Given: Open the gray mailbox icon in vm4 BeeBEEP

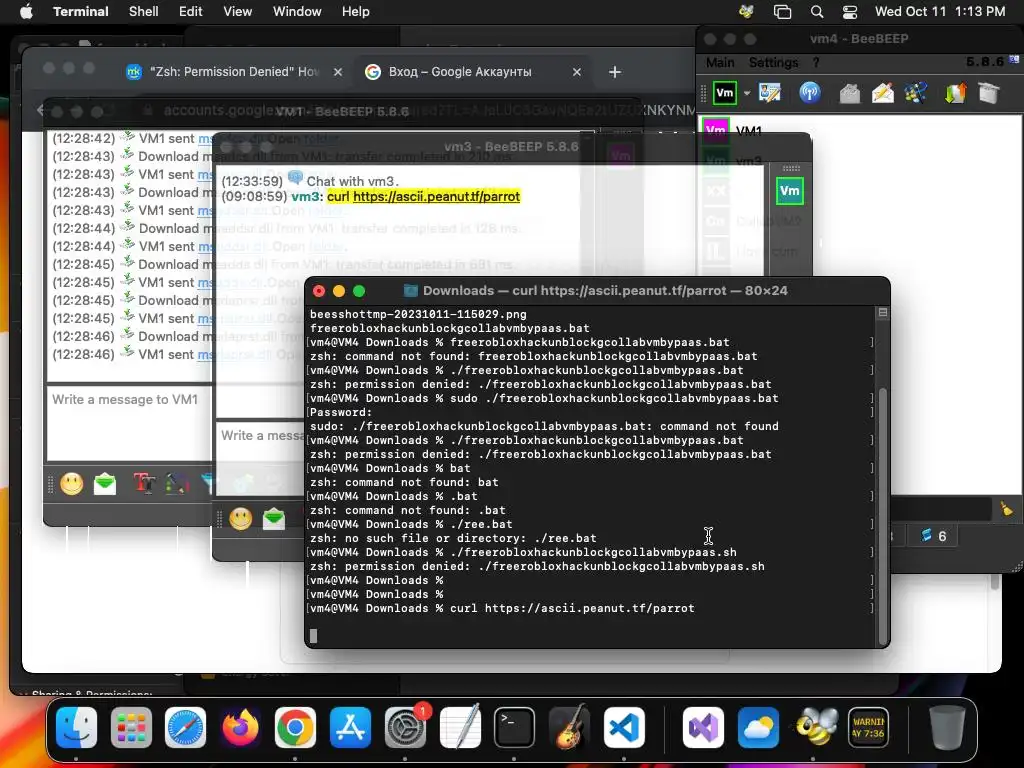Looking at the screenshot, I should tap(850, 93).
